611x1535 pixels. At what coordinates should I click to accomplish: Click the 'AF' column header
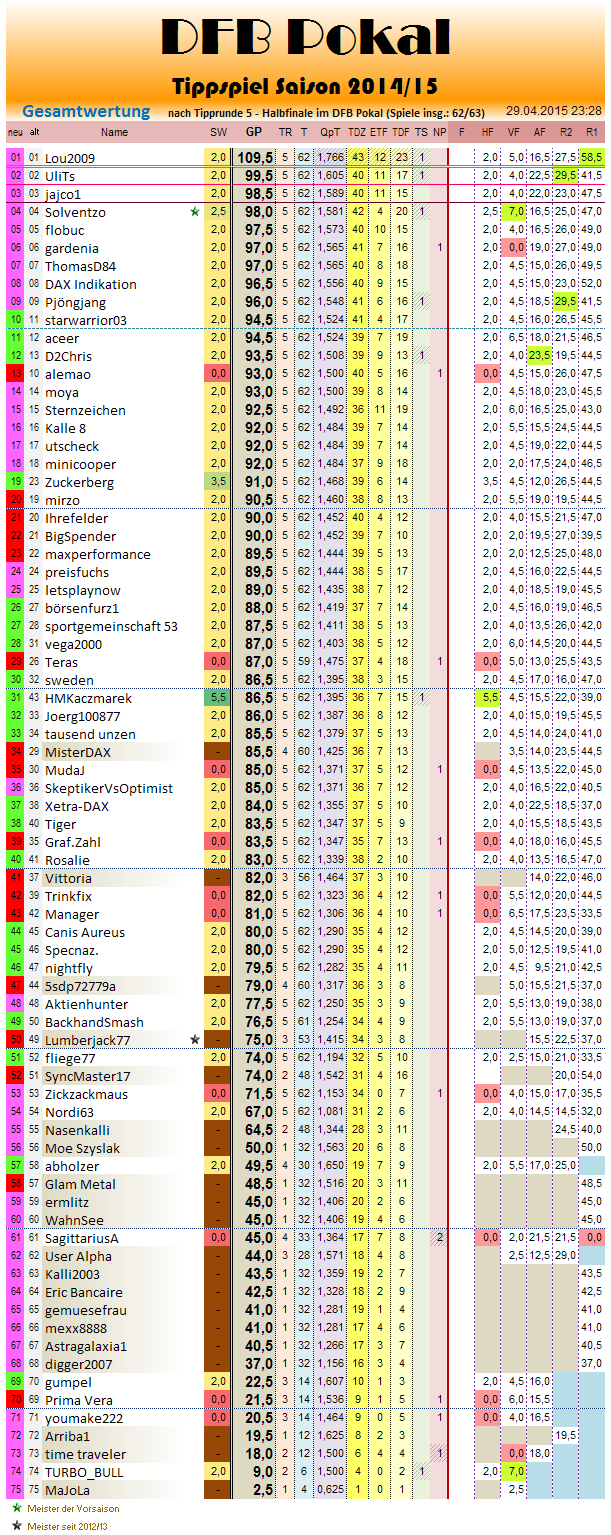(539, 133)
